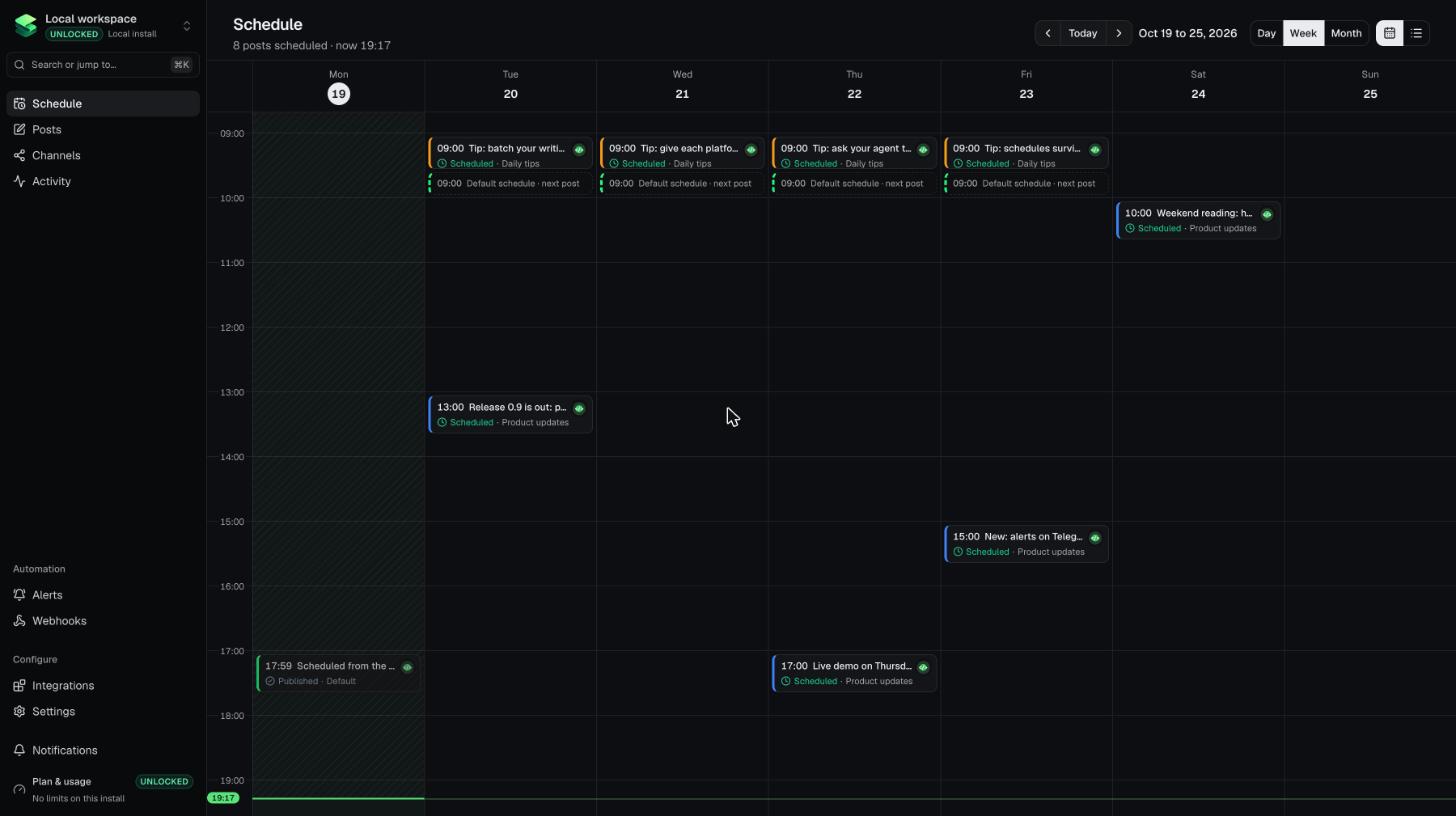Screen dimensions: 1456x816
Task: Click the 'Oct 19 to 25, 2026' date range
Action: coord(1188,33)
